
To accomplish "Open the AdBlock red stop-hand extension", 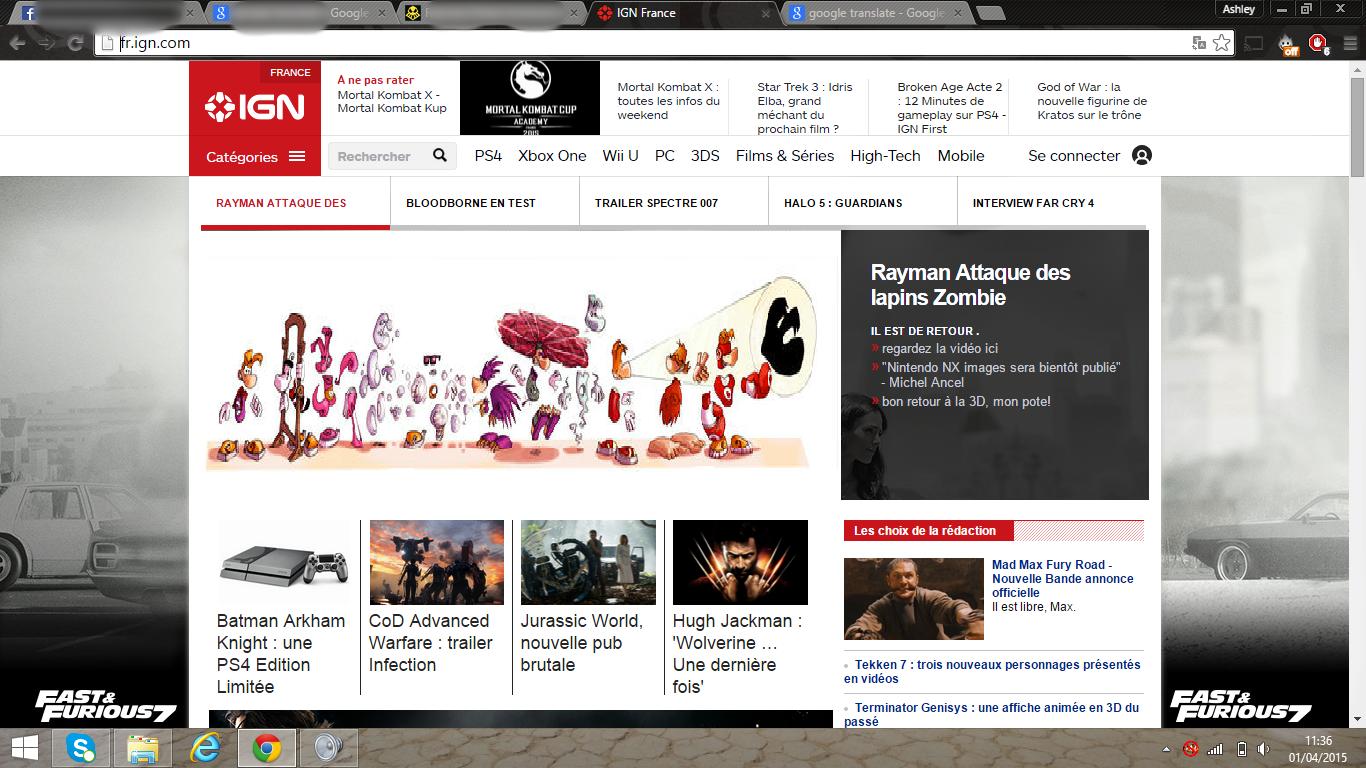I will point(1318,43).
